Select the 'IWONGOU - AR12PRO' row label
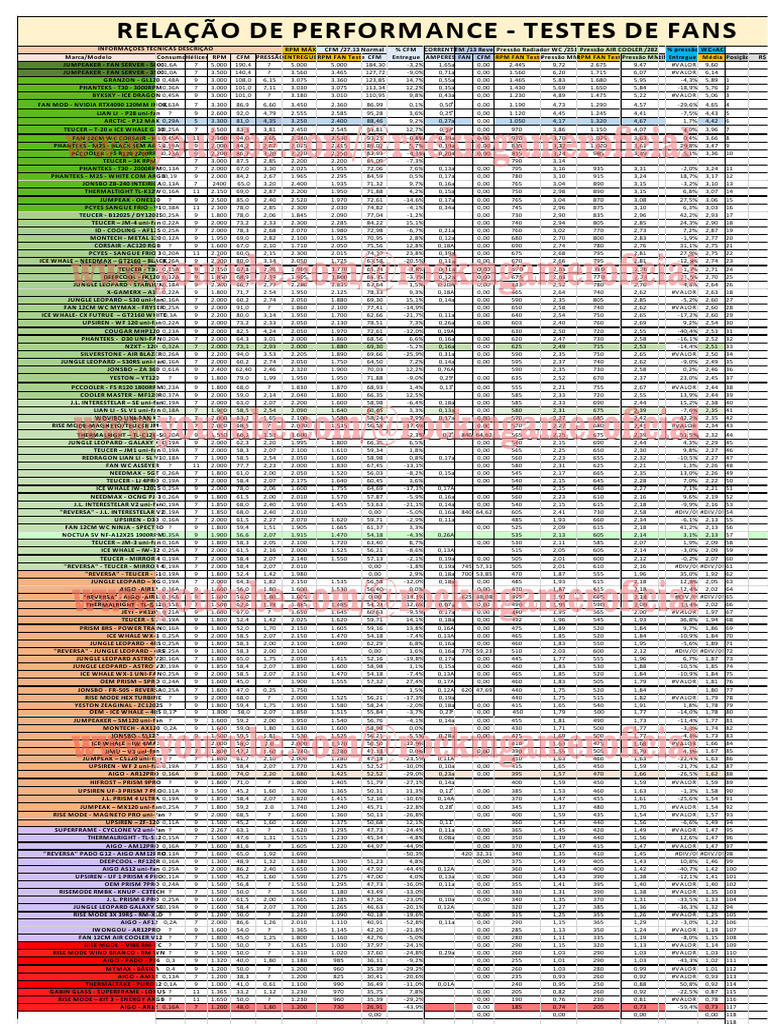Image resolution: width=768 pixels, height=1024 pixels. pyautogui.click(x=126, y=929)
